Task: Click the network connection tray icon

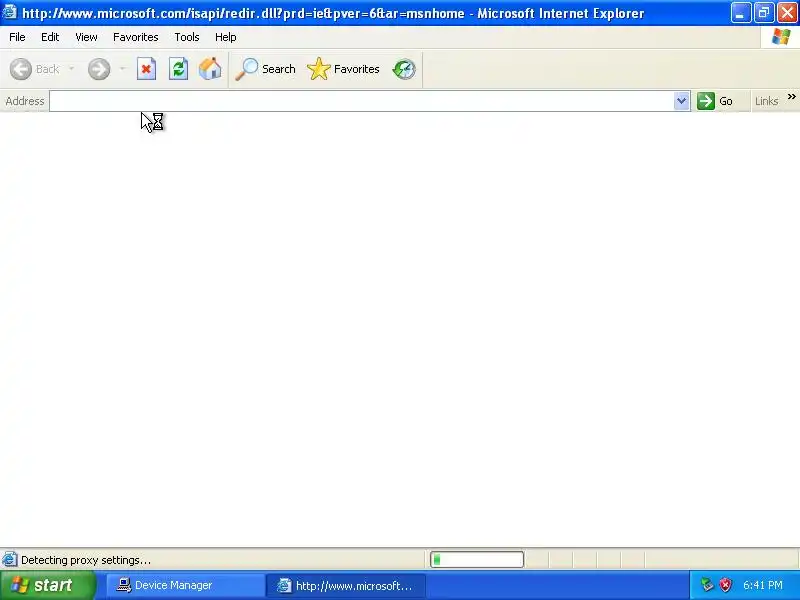Action: coord(707,585)
